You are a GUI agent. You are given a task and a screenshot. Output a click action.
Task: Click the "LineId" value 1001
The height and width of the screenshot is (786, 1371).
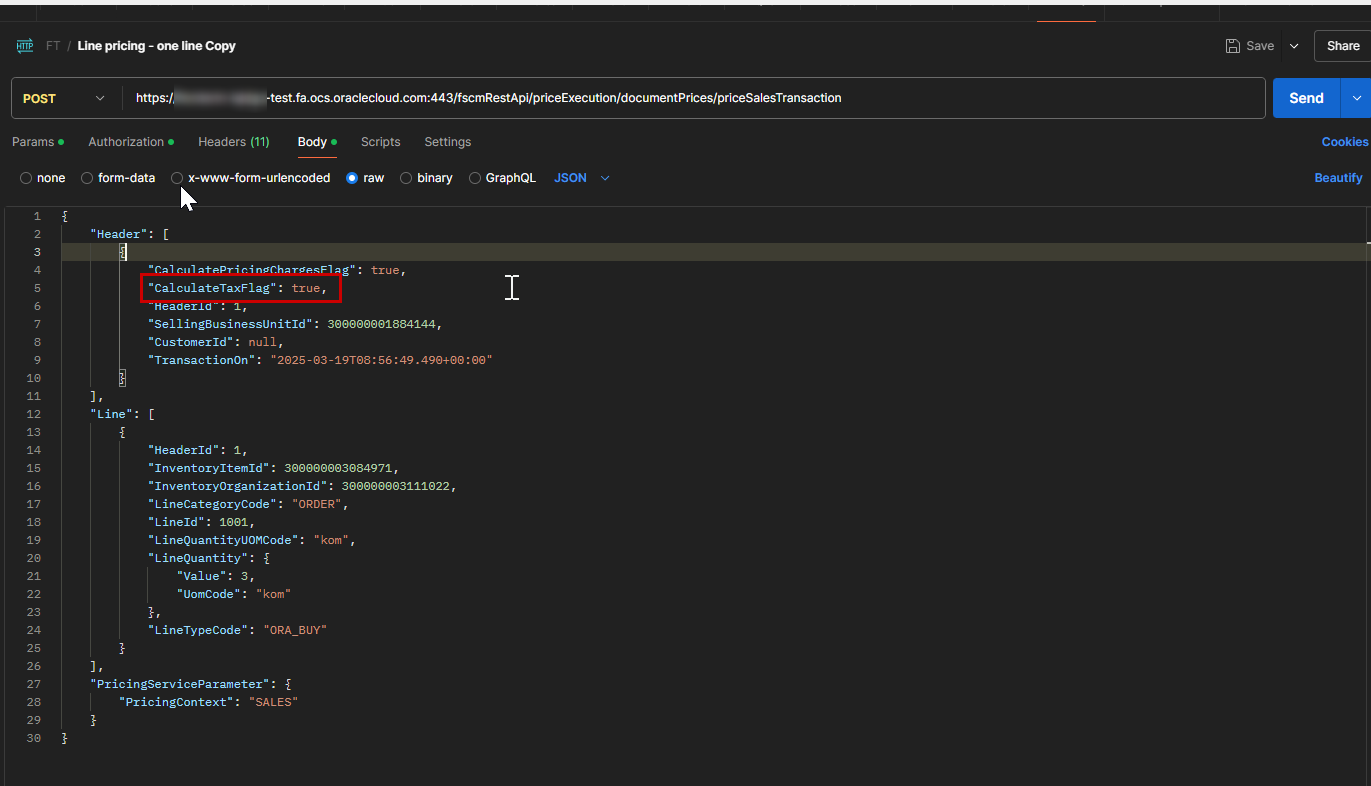[x=234, y=522]
